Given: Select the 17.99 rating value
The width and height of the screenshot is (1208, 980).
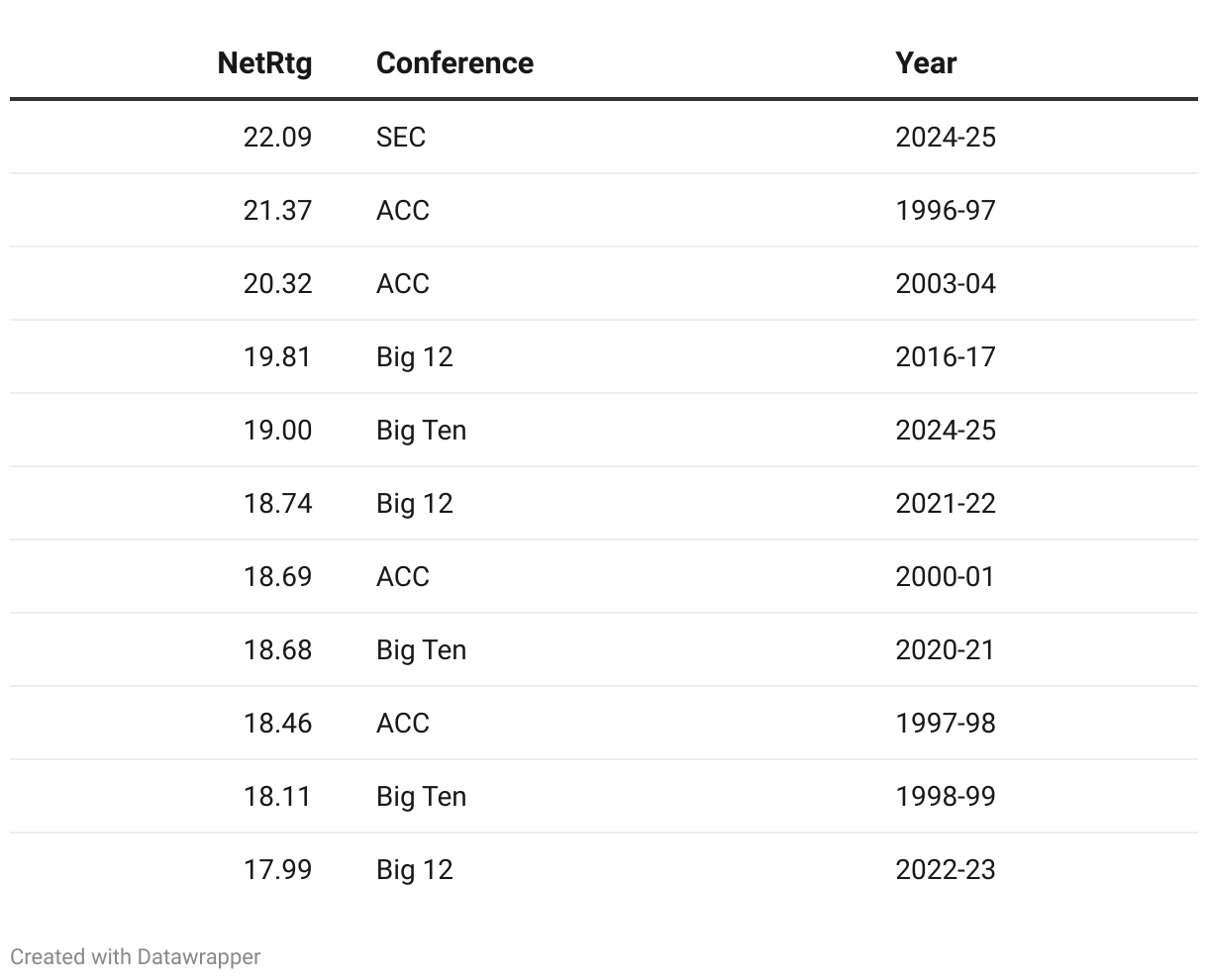Looking at the screenshot, I should [277, 869].
